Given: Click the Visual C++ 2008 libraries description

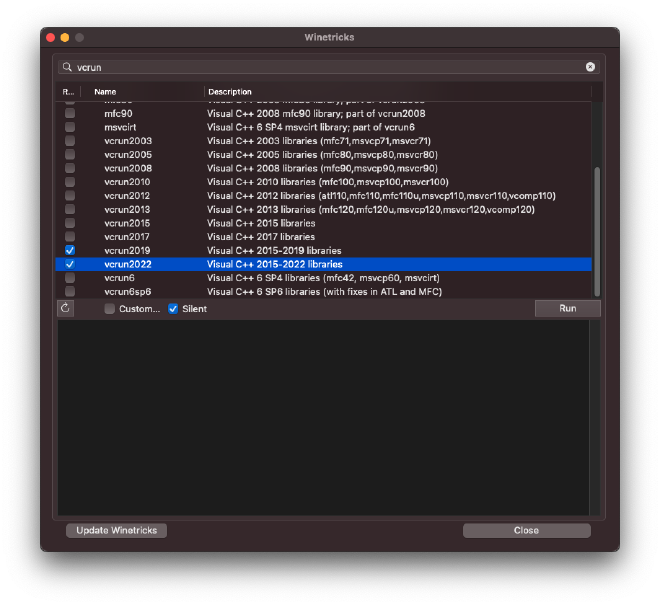Looking at the screenshot, I should point(322,168).
